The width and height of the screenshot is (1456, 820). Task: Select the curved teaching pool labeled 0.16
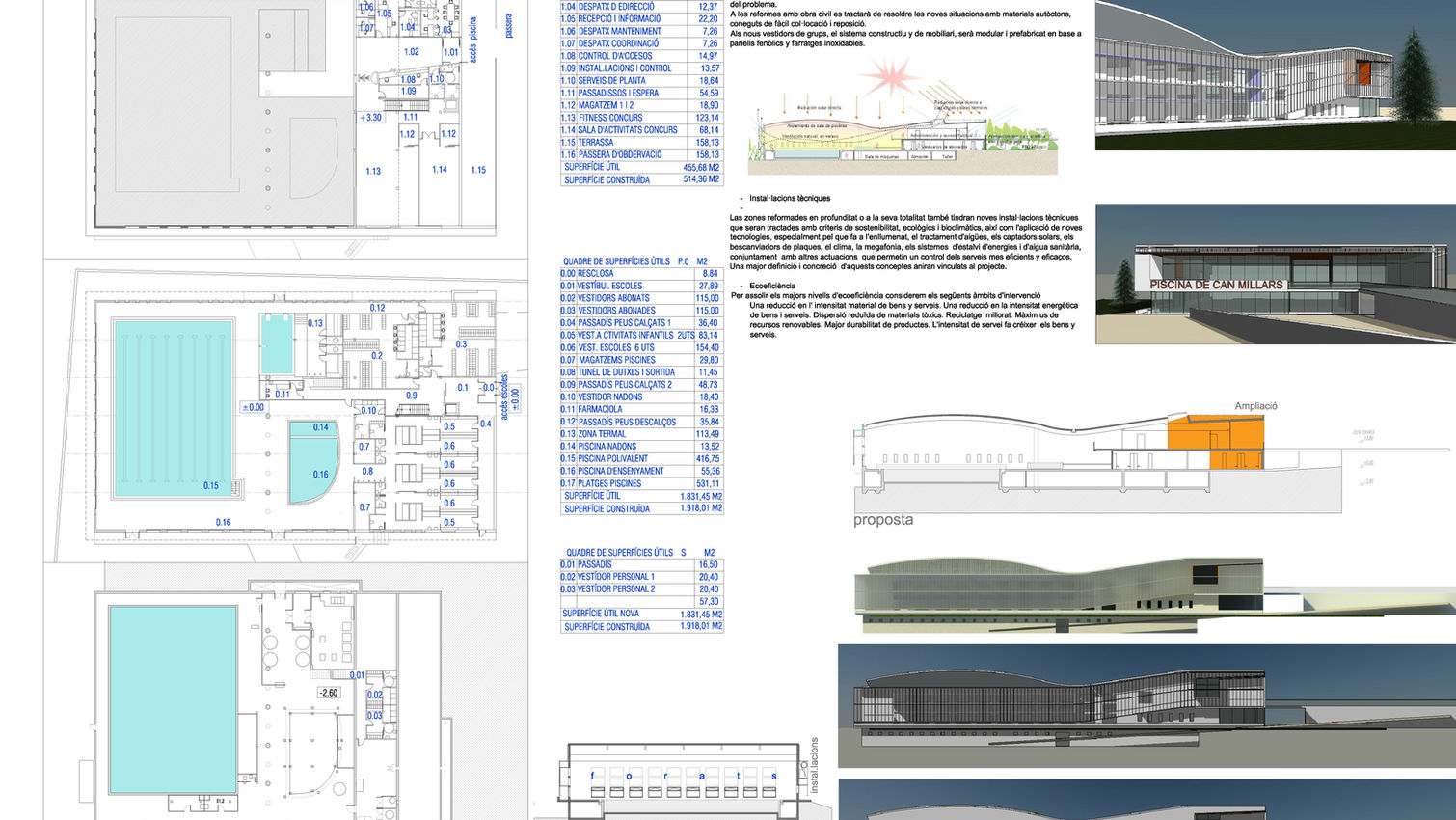[314, 471]
